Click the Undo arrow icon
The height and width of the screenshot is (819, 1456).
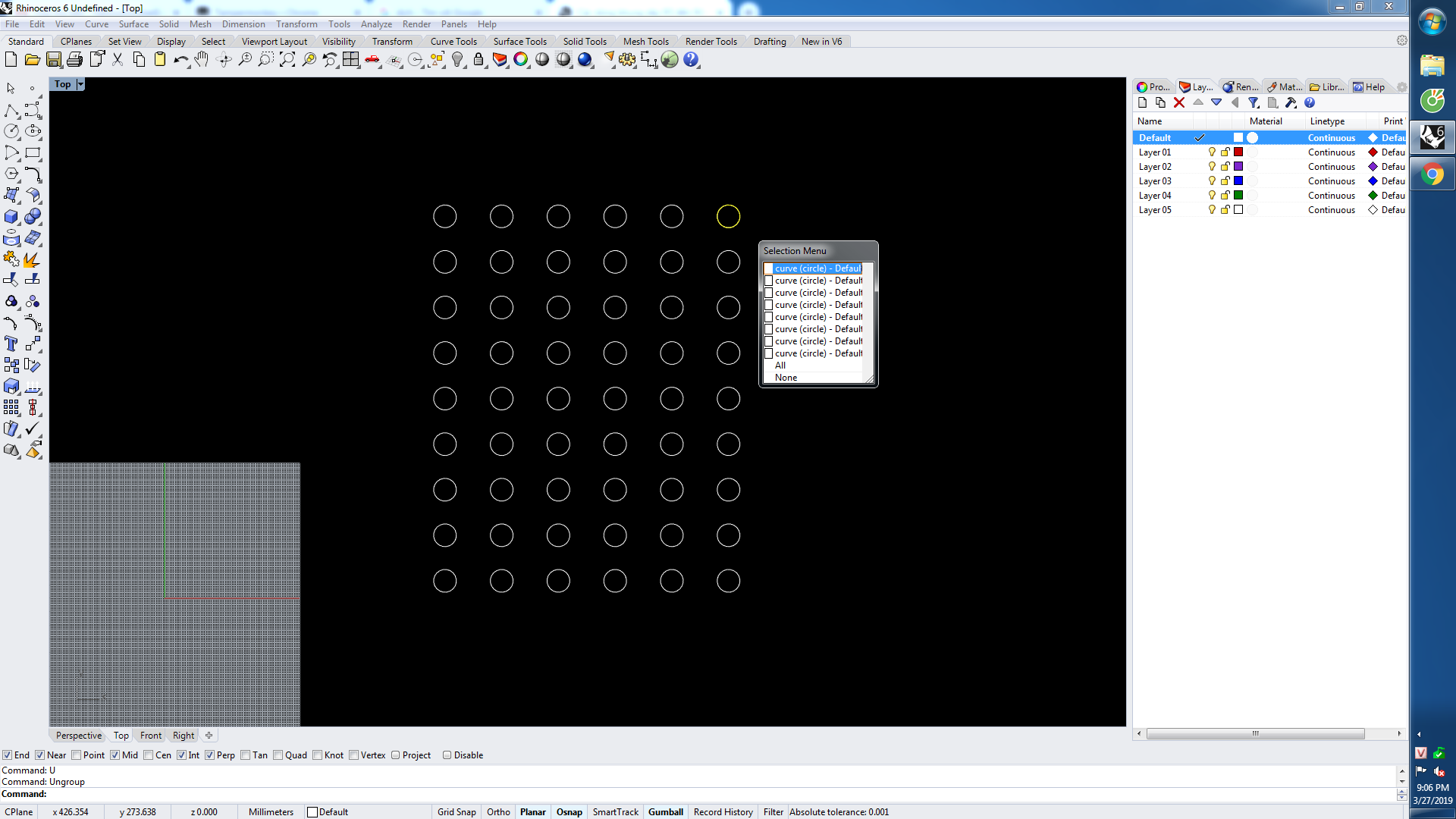[x=180, y=60]
